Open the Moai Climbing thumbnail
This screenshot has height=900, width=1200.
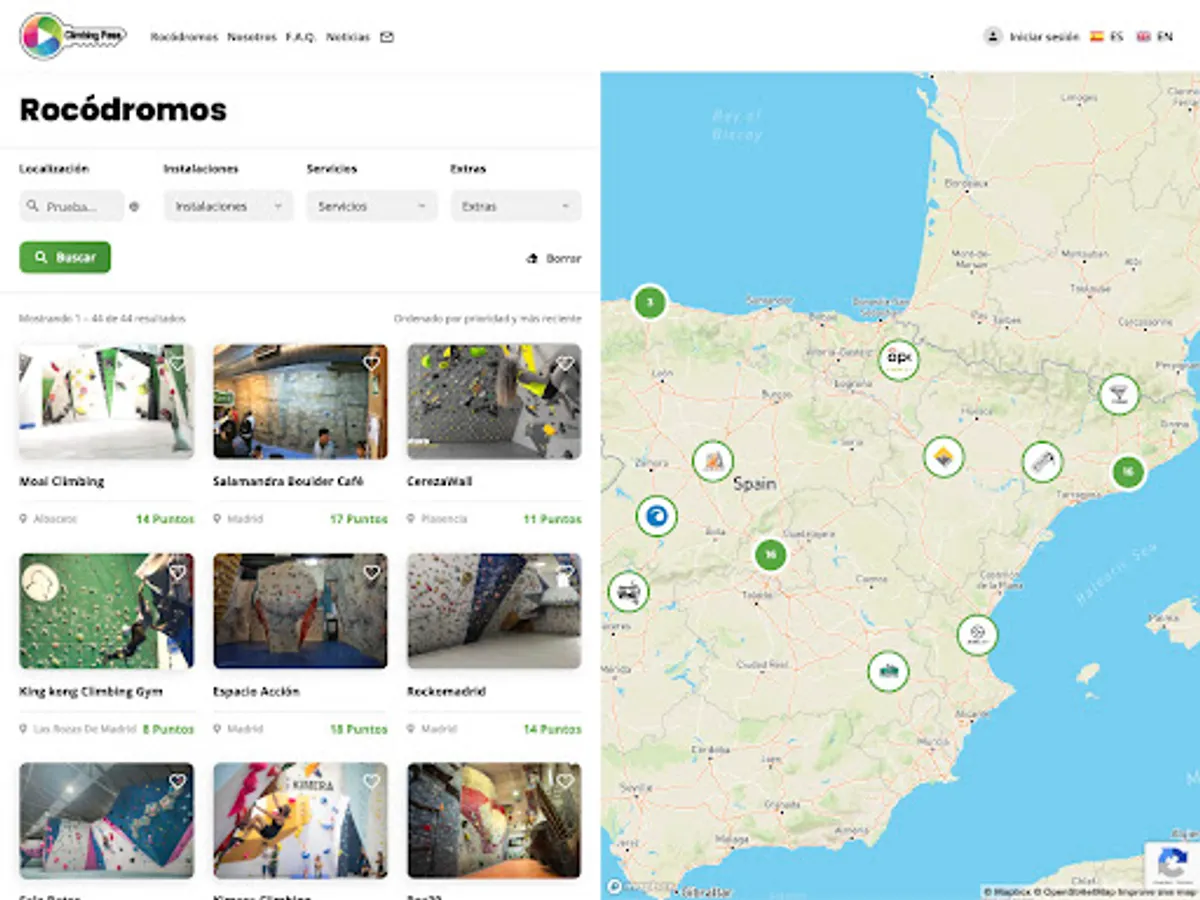click(x=107, y=402)
